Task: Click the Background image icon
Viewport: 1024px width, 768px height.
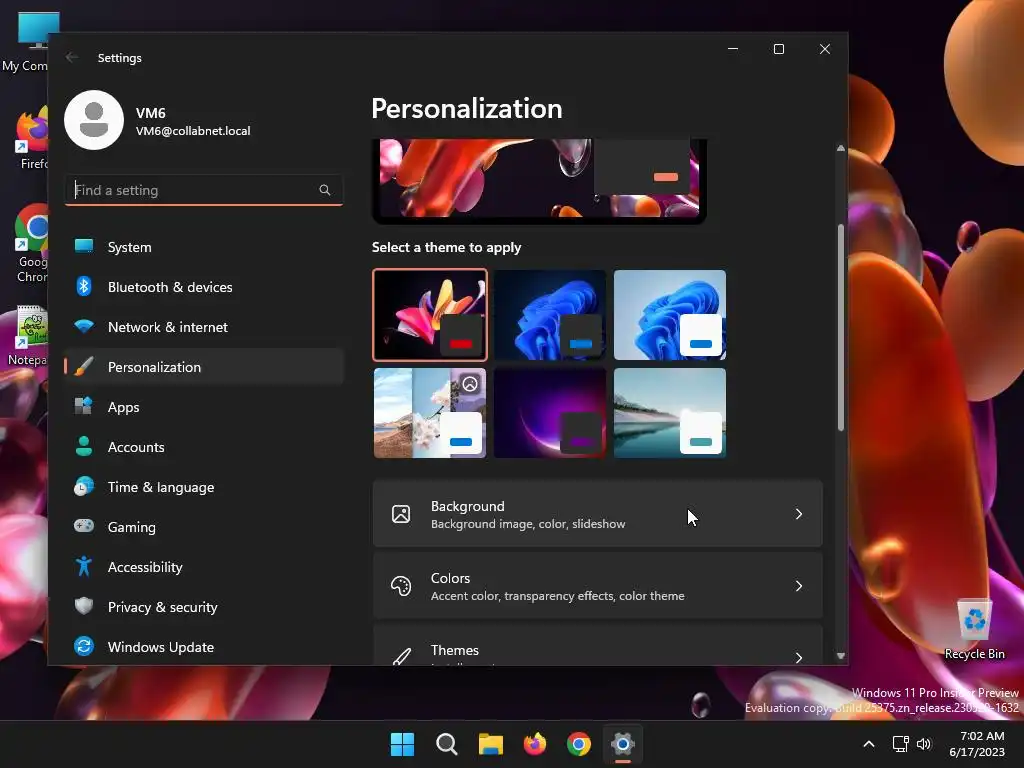Action: 401,514
